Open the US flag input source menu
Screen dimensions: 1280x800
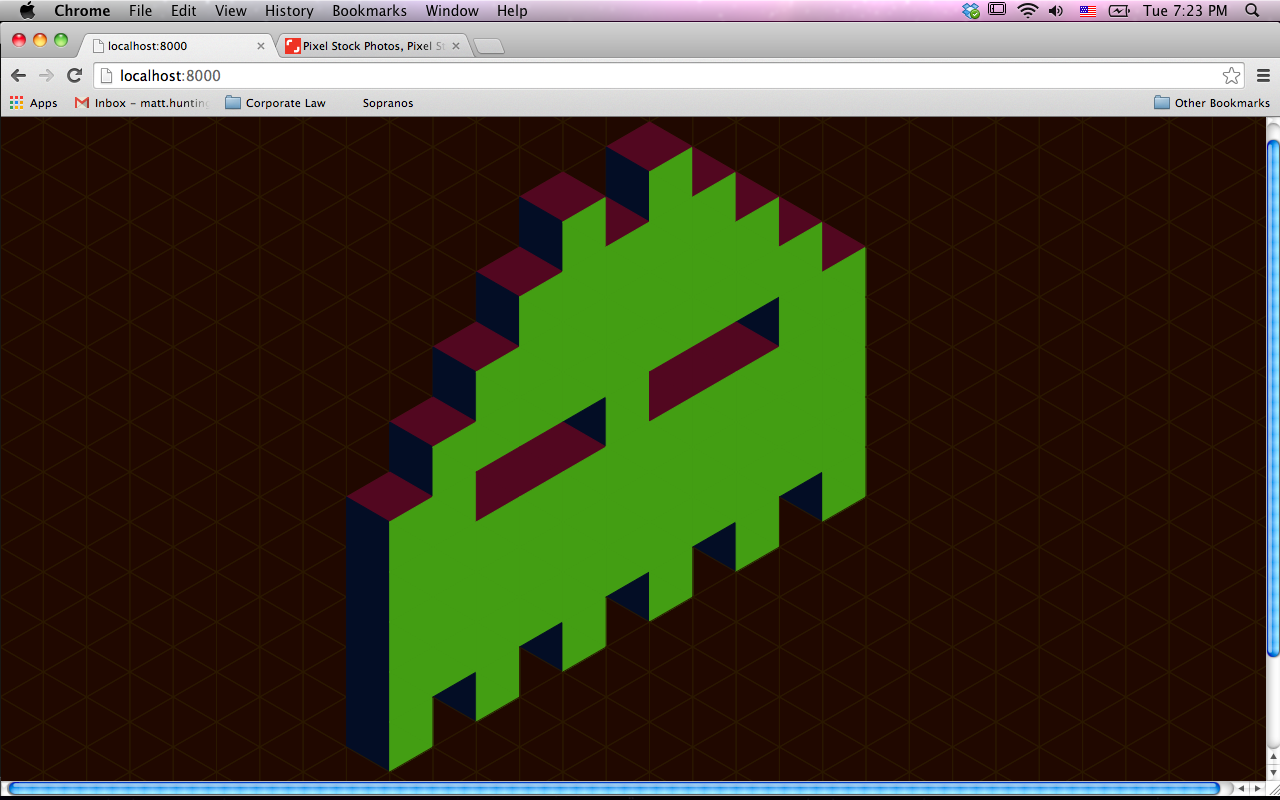click(1088, 11)
